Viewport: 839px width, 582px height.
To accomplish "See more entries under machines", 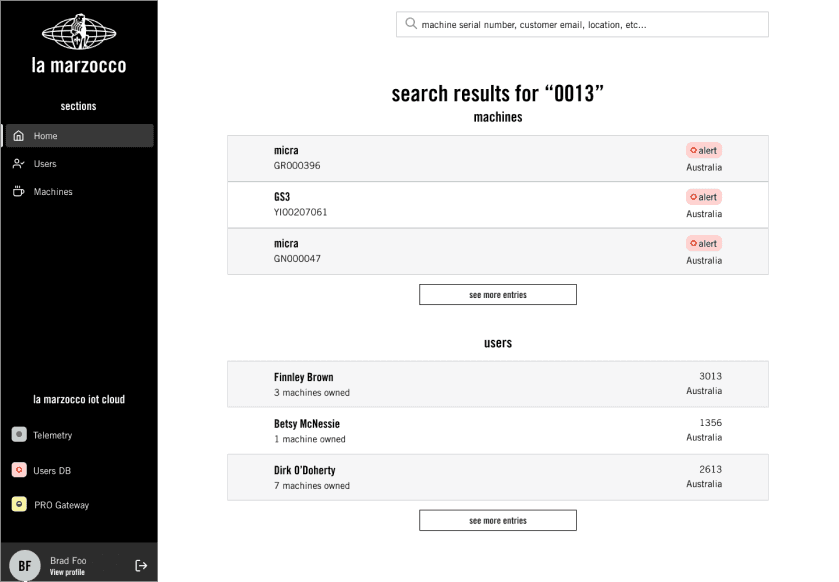I will [498, 295].
